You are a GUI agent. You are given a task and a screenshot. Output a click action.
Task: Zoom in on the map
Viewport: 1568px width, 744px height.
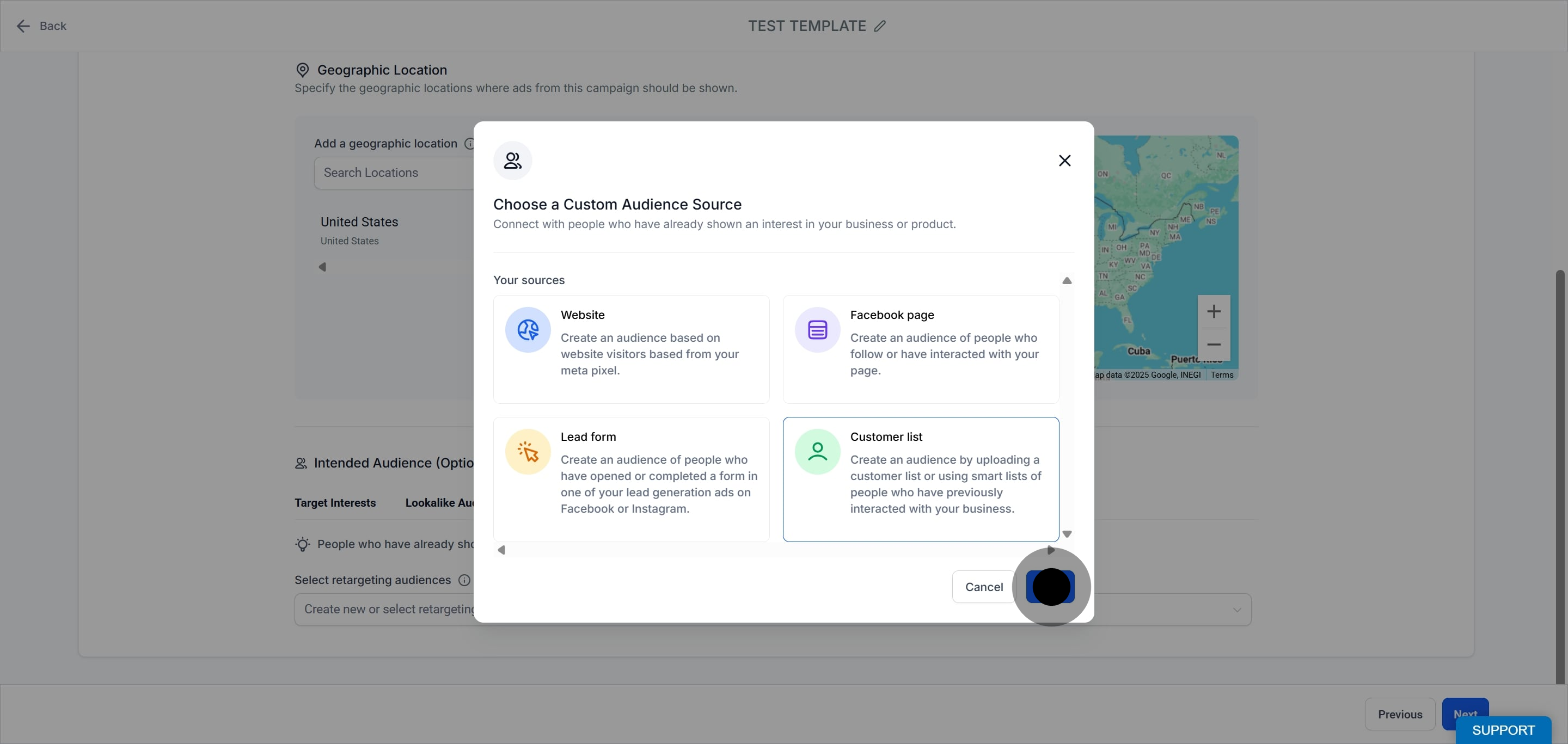tap(1214, 311)
